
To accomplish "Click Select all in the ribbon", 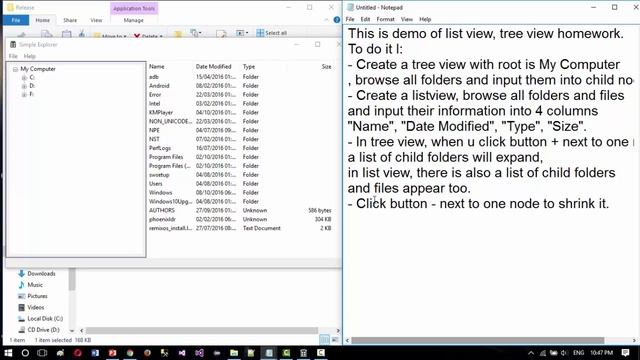I will click(x=271, y=33).
